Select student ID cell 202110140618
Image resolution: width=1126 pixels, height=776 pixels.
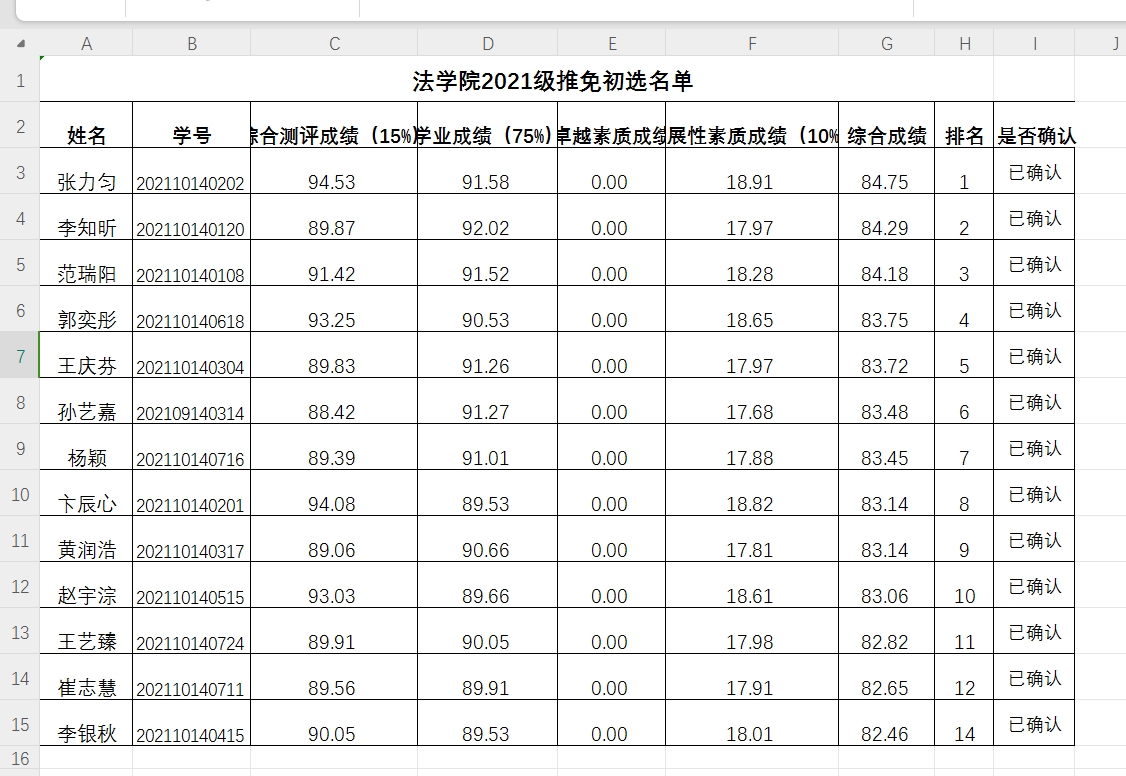click(x=191, y=320)
